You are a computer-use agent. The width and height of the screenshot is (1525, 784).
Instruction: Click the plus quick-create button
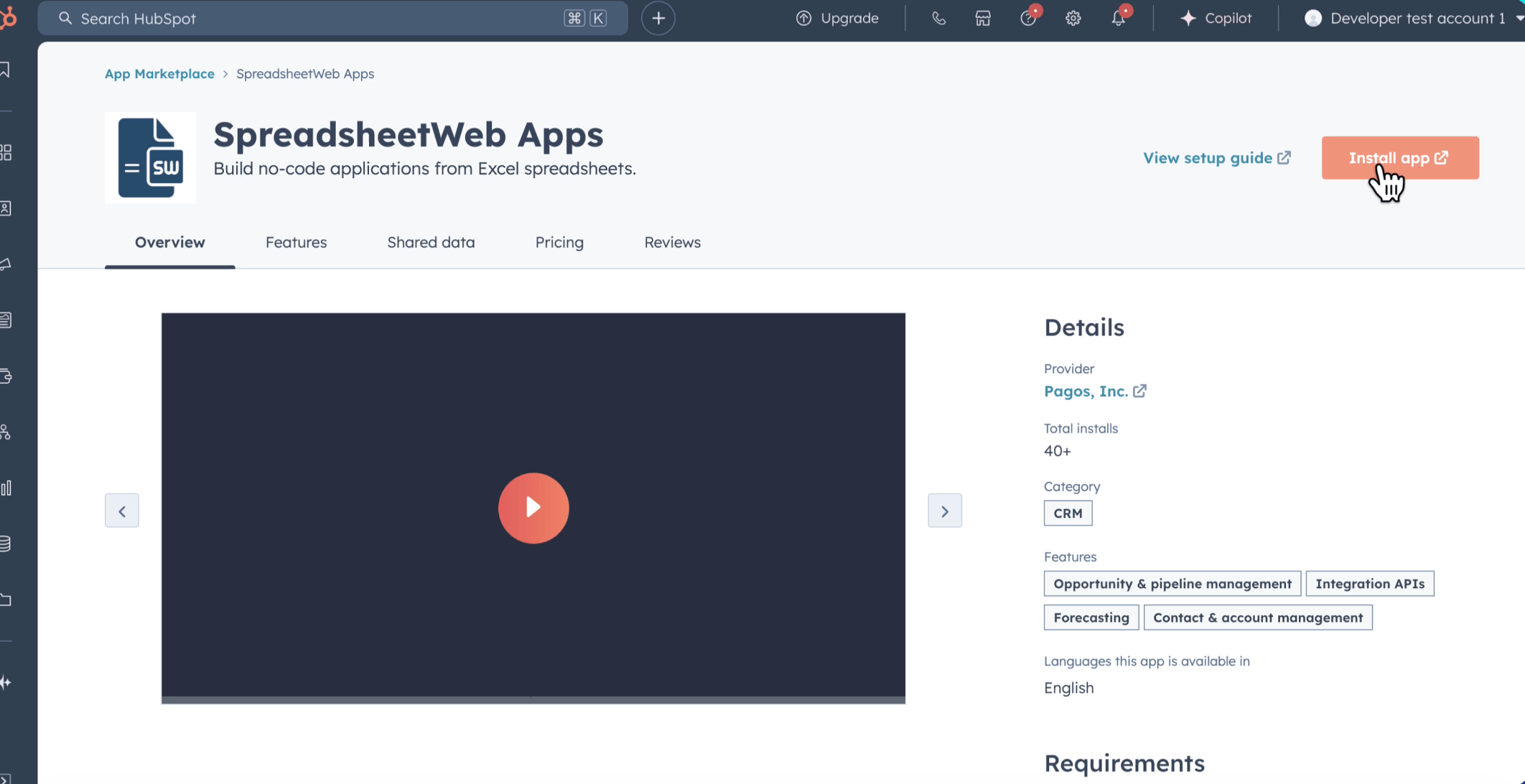(658, 18)
